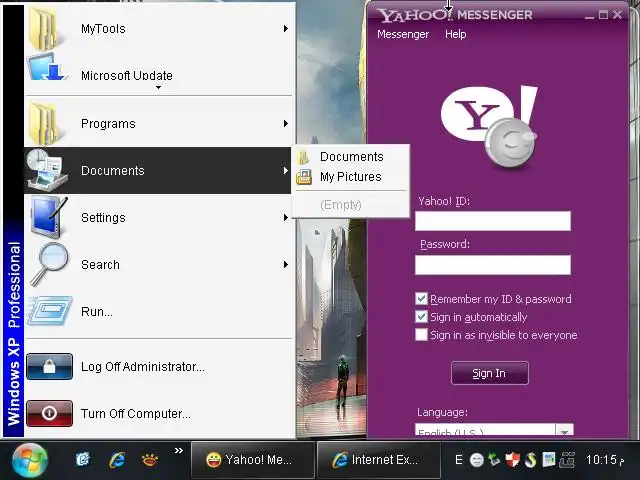The width and height of the screenshot is (640, 480).
Task: Click the Show Desktop quick launch icon
Action: (83, 460)
